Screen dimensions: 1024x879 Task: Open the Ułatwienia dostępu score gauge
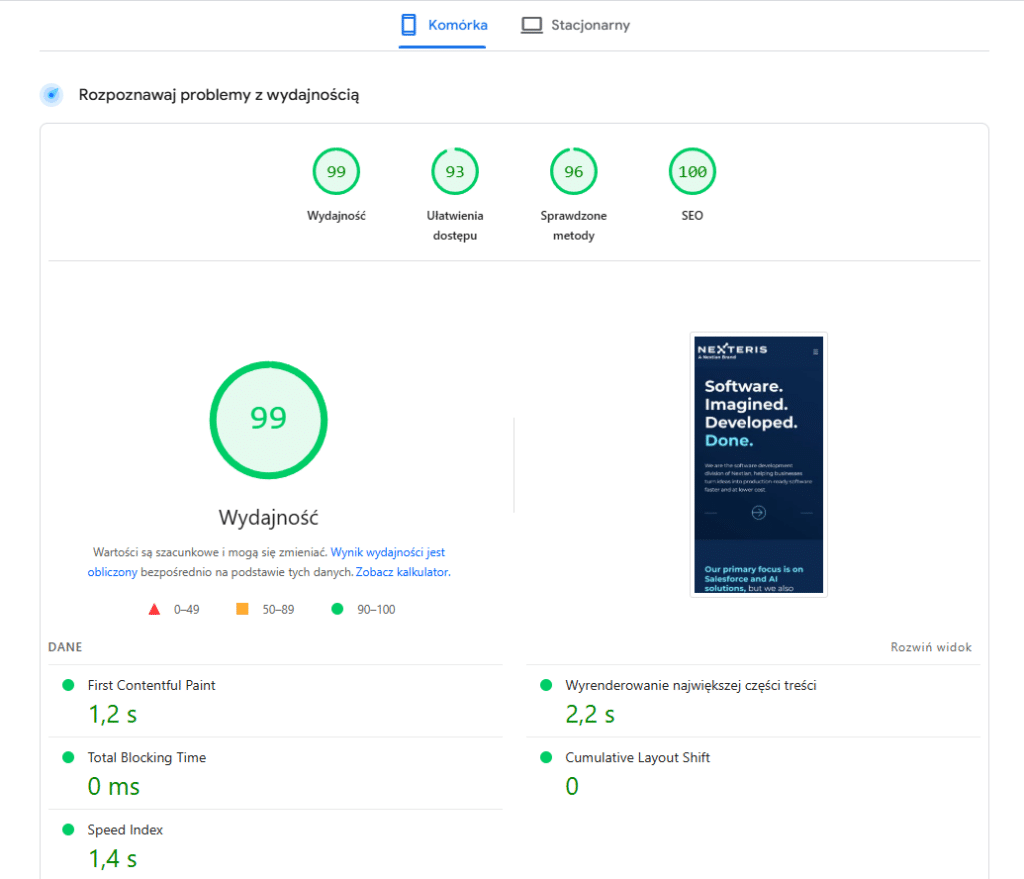(x=455, y=171)
